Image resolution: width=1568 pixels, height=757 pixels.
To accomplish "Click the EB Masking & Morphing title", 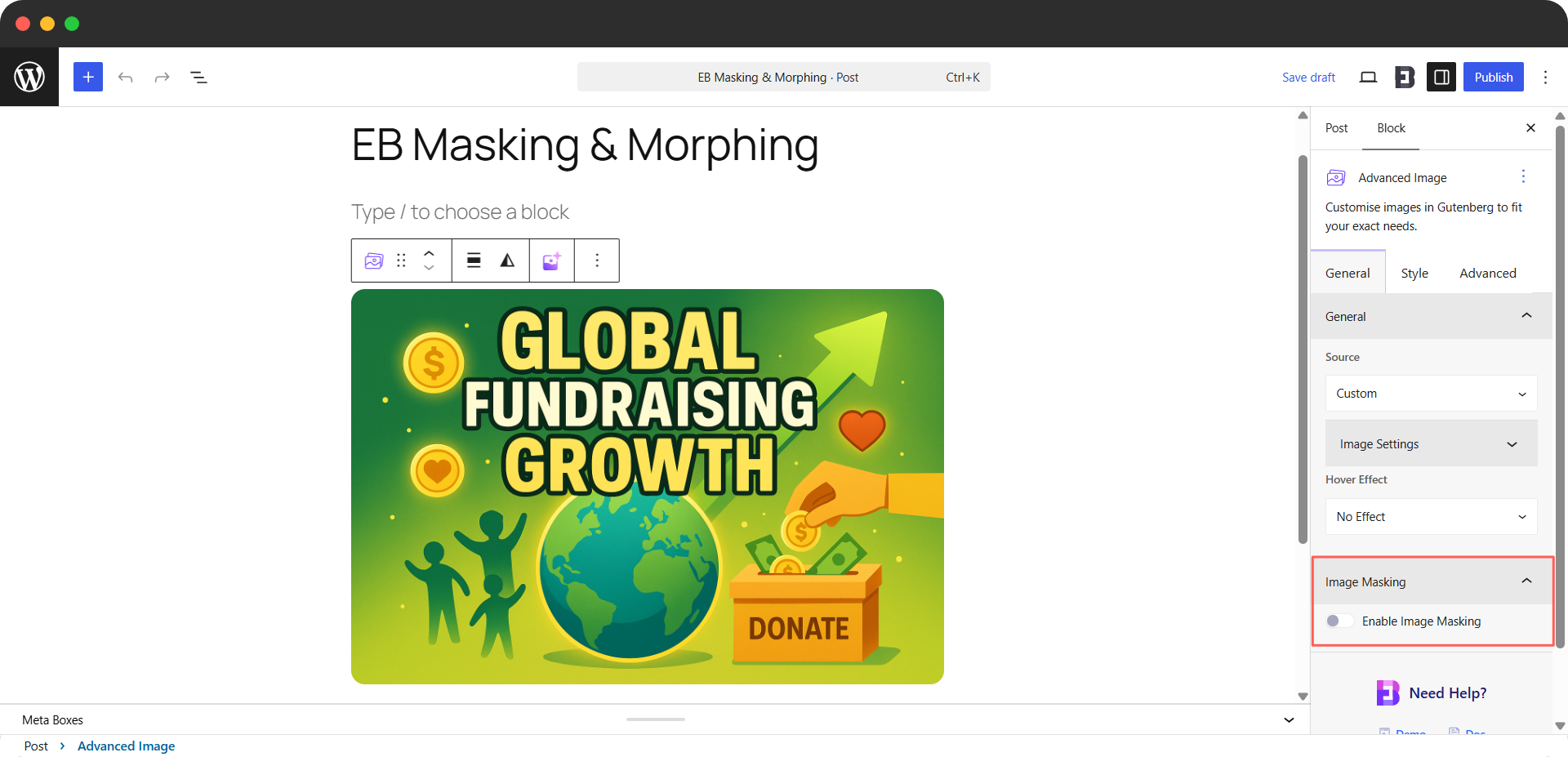I will (x=585, y=145).
